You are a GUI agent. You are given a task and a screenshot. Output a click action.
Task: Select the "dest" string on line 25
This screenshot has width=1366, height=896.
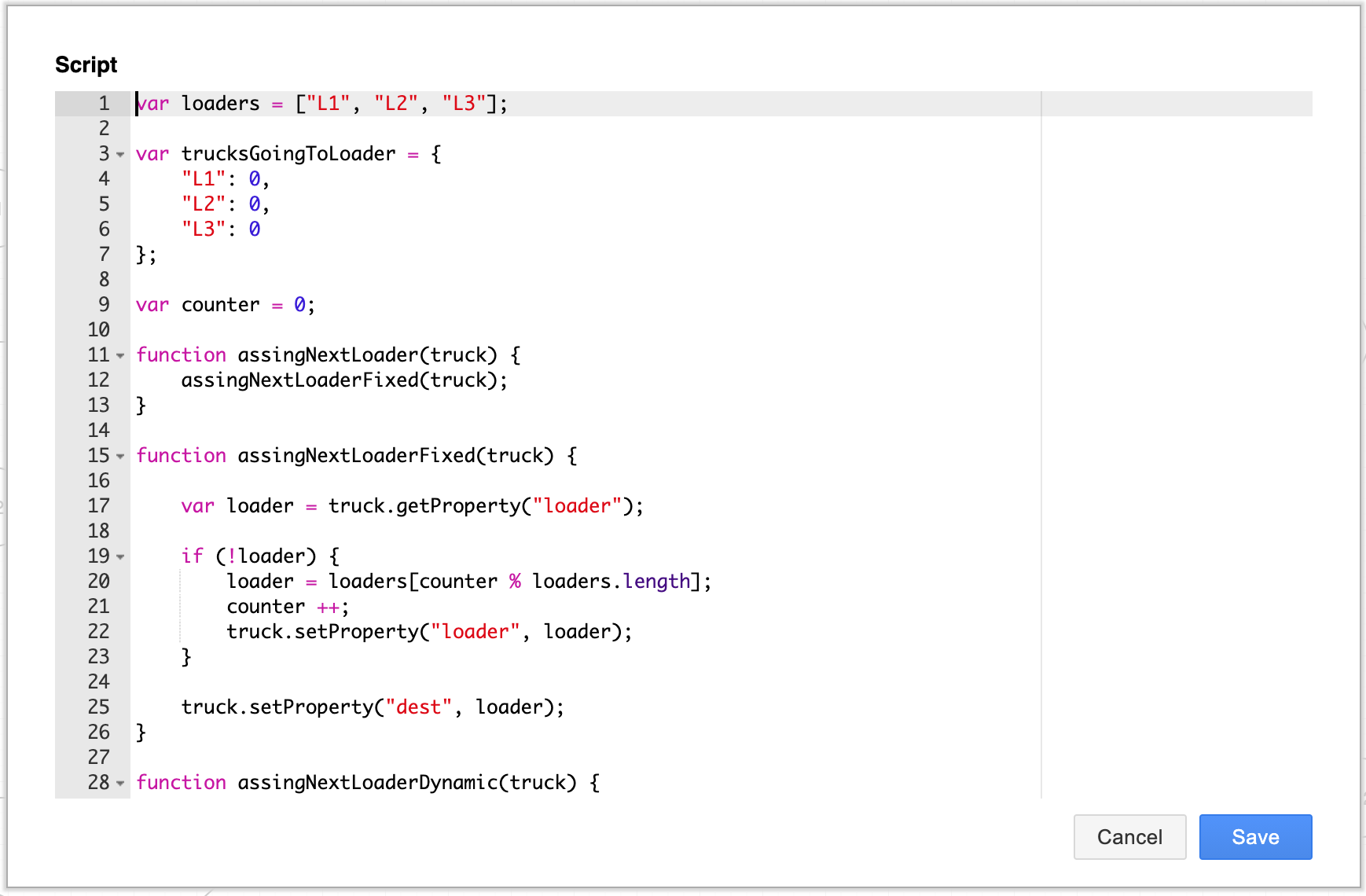click(x=419, y=707)
